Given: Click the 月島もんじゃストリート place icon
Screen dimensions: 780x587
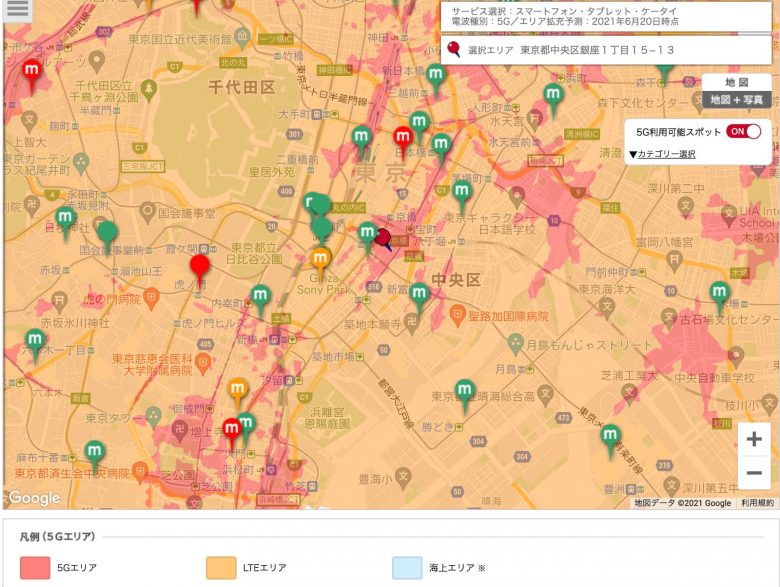Looking at the screenshot, I should pyautogui.click(x=516, y=343).
